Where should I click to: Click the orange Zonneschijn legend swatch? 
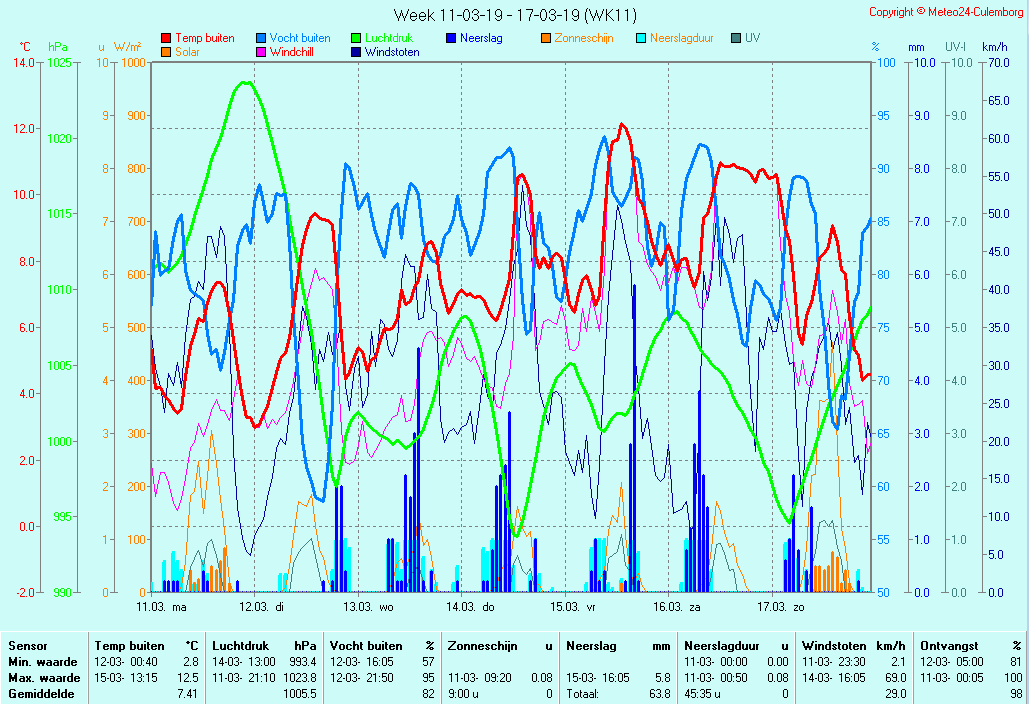546,38
